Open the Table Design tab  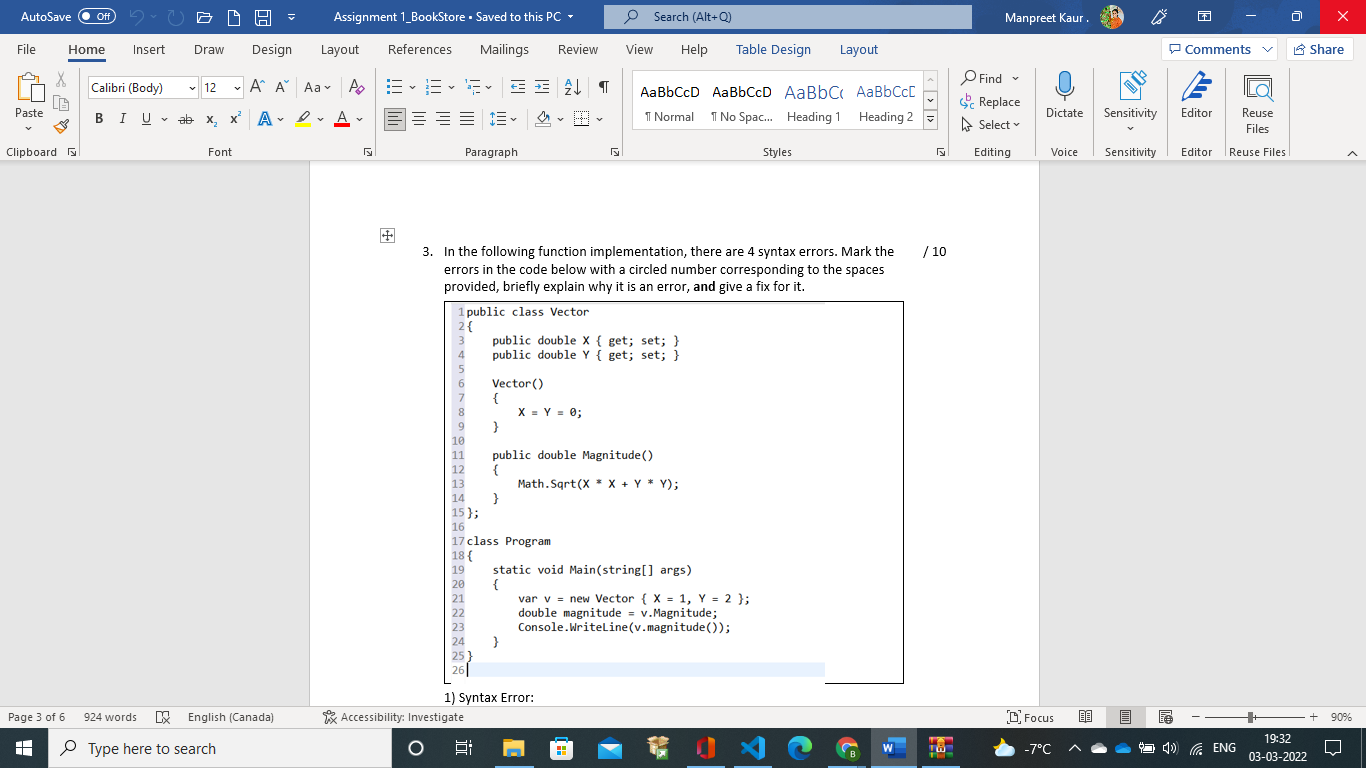click(773, 49)
